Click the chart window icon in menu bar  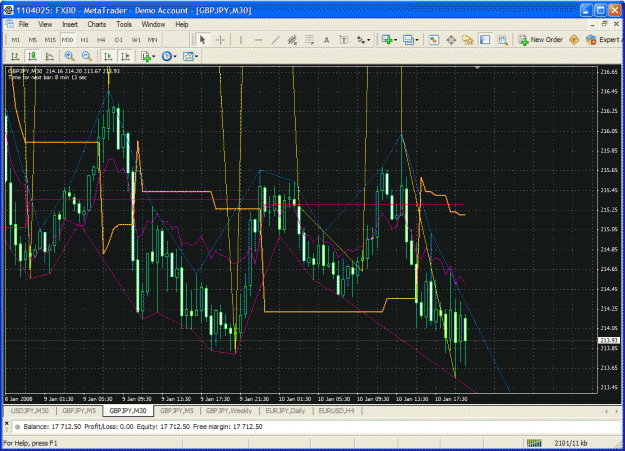10,24
